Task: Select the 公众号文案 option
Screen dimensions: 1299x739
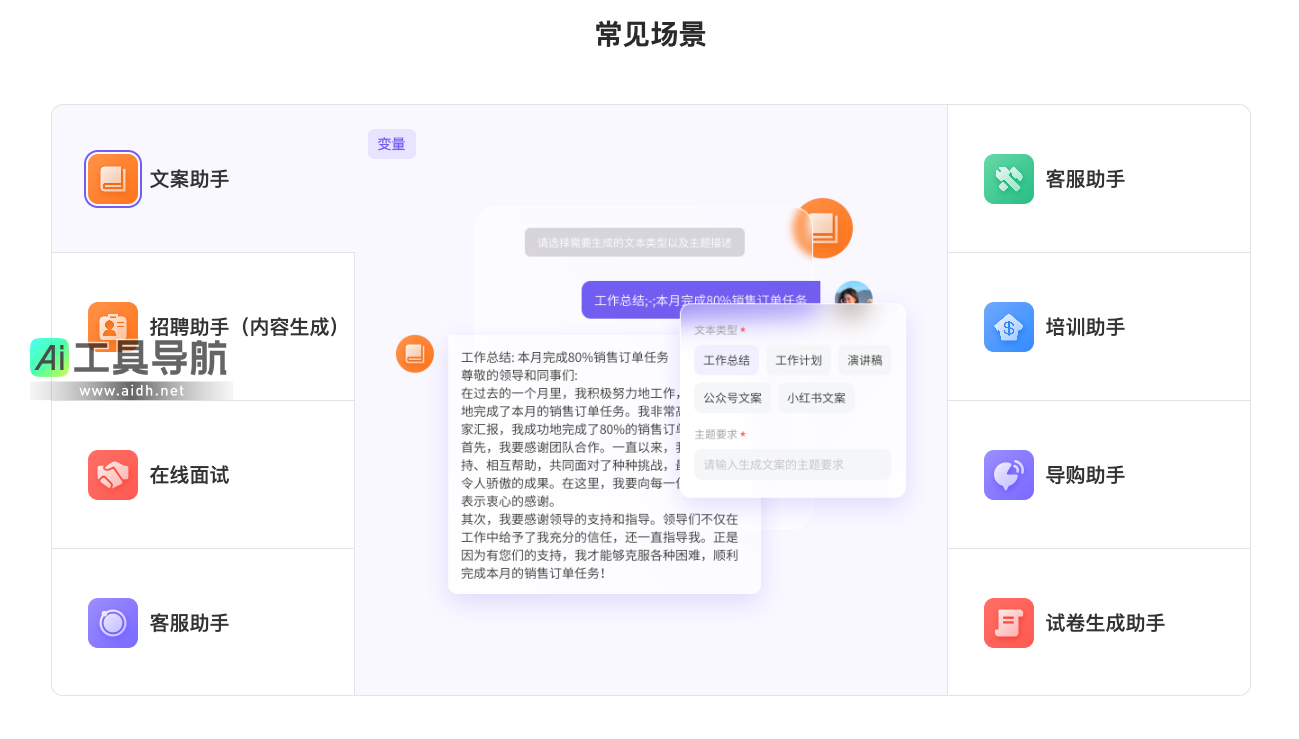Action: (732, 398)
